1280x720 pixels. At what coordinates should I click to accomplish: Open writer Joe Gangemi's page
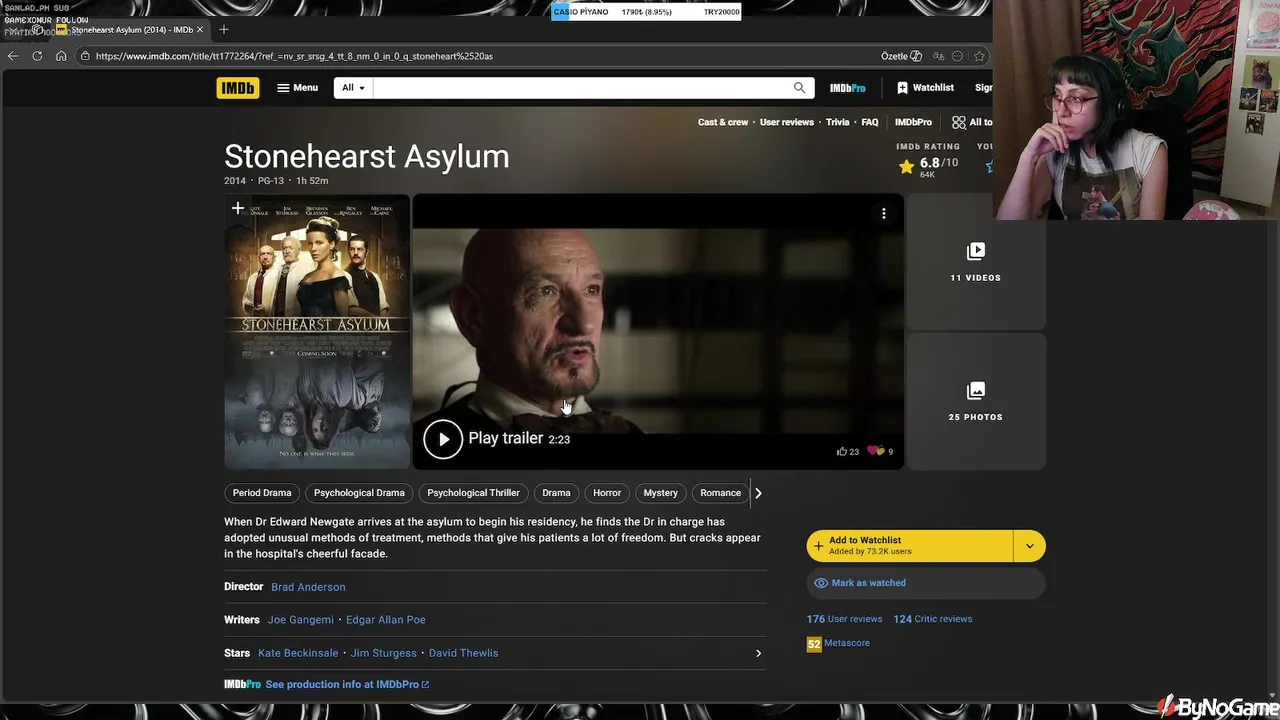(301, 620)
